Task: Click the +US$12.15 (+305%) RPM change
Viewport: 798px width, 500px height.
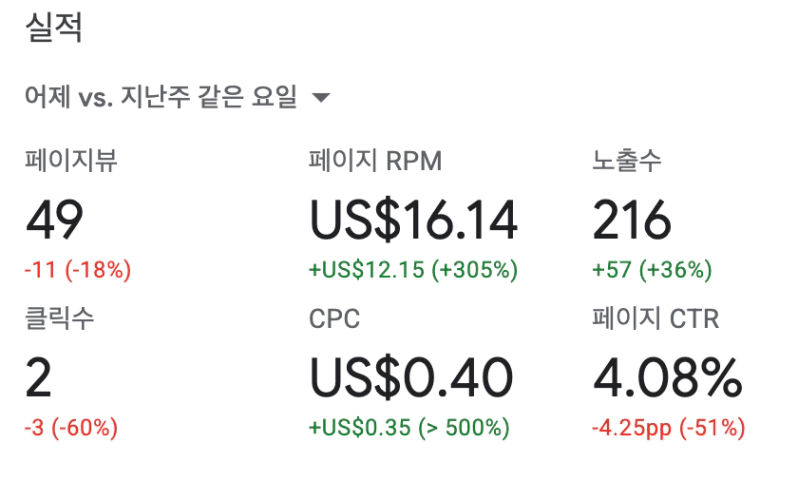Action: click(413, 269)
